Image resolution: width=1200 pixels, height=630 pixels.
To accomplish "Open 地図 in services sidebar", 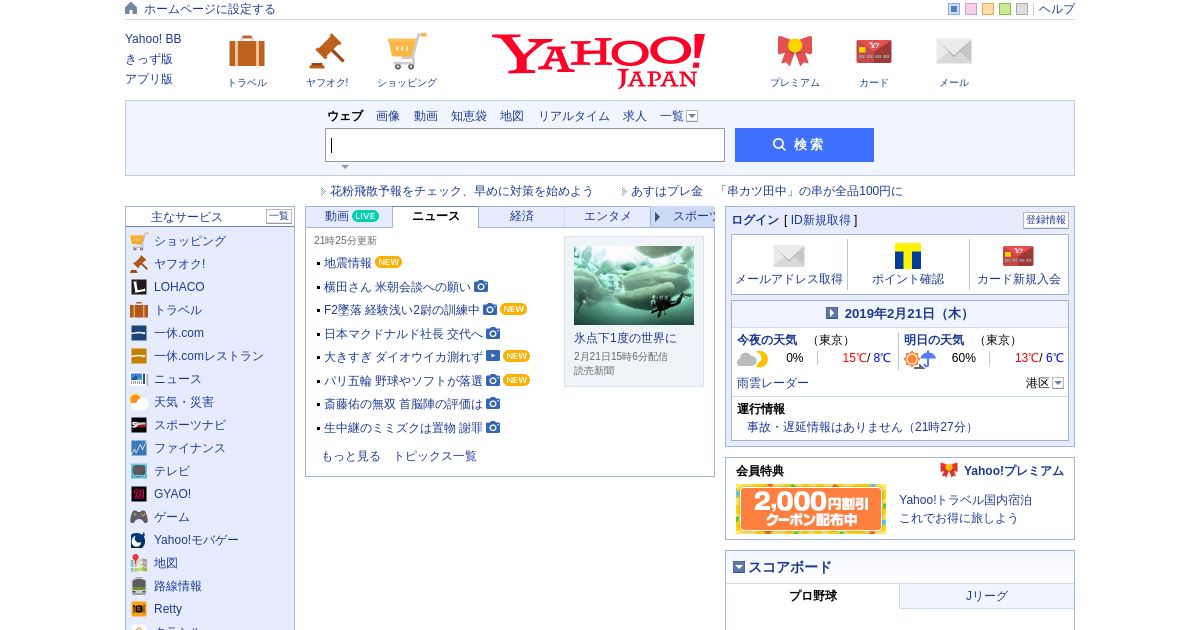I will pos(166,563).
